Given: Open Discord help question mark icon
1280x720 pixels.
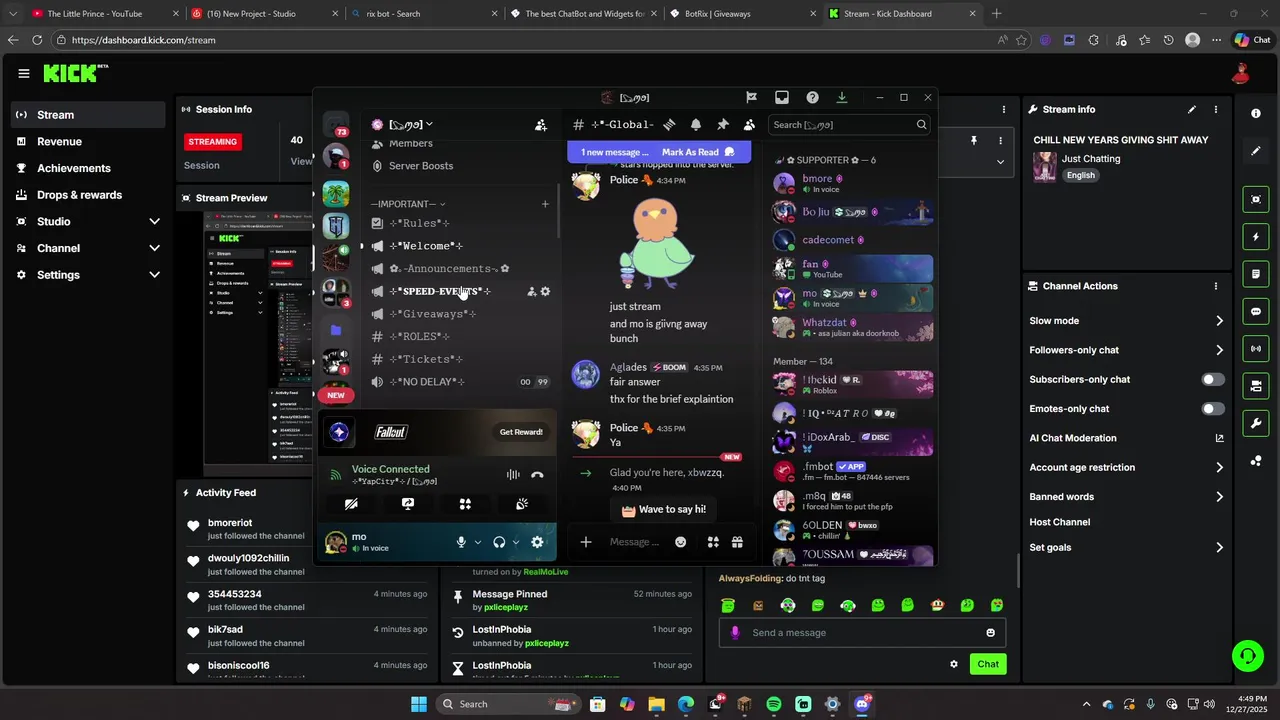Looking at the screenshot, I should 812,97.
